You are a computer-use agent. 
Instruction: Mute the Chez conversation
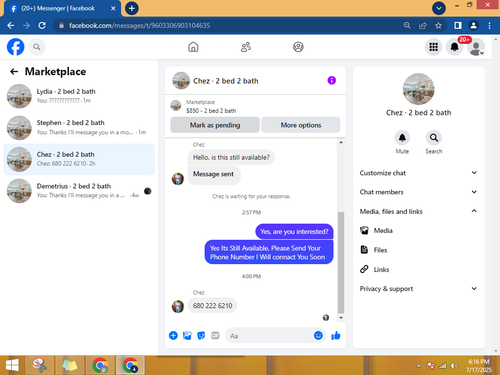pos(402,138)
